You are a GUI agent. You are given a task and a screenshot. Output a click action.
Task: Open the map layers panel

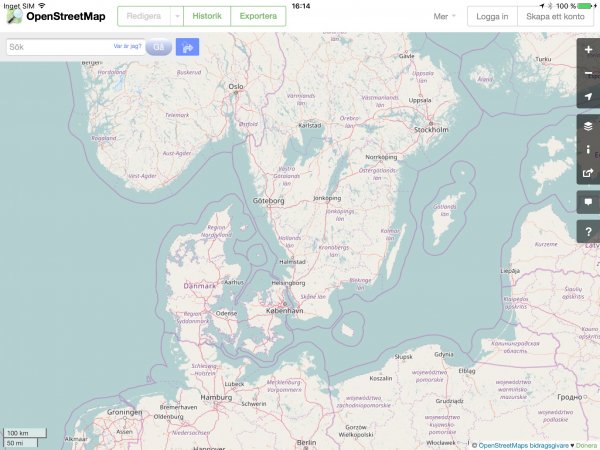click(x=588, y=126)
